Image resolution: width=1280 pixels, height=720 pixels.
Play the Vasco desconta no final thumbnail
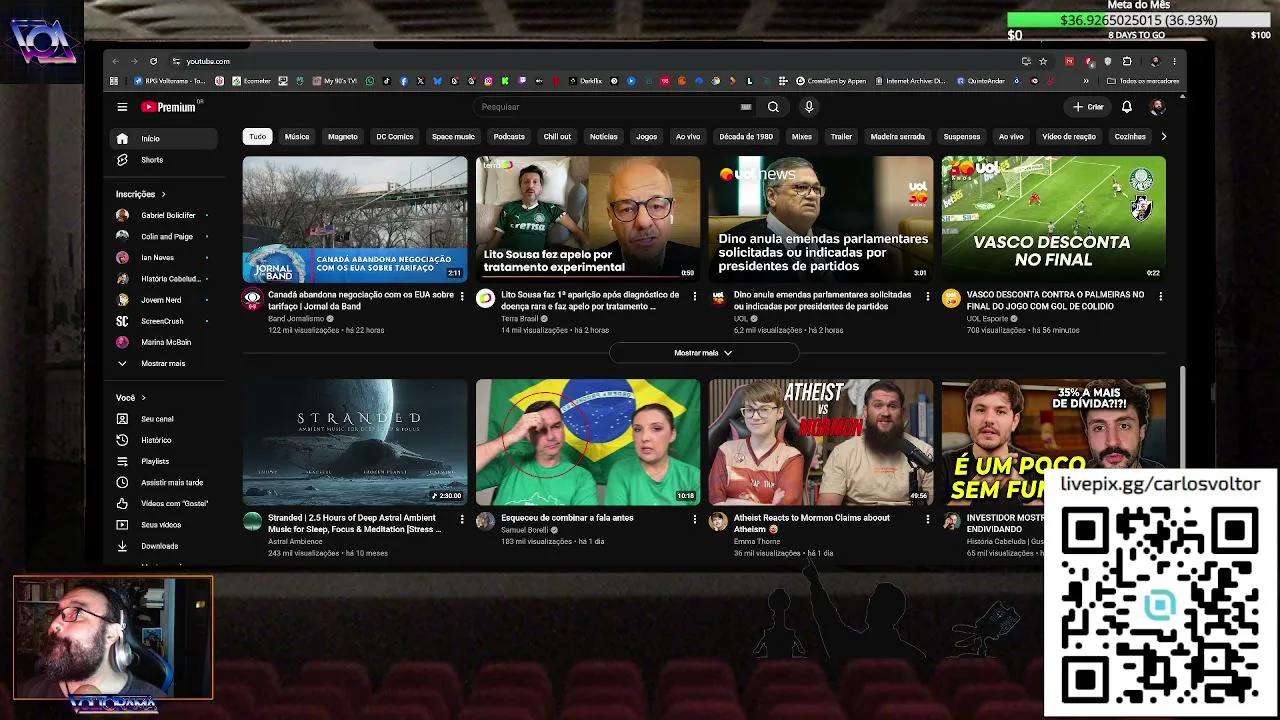click(1054, 219)
